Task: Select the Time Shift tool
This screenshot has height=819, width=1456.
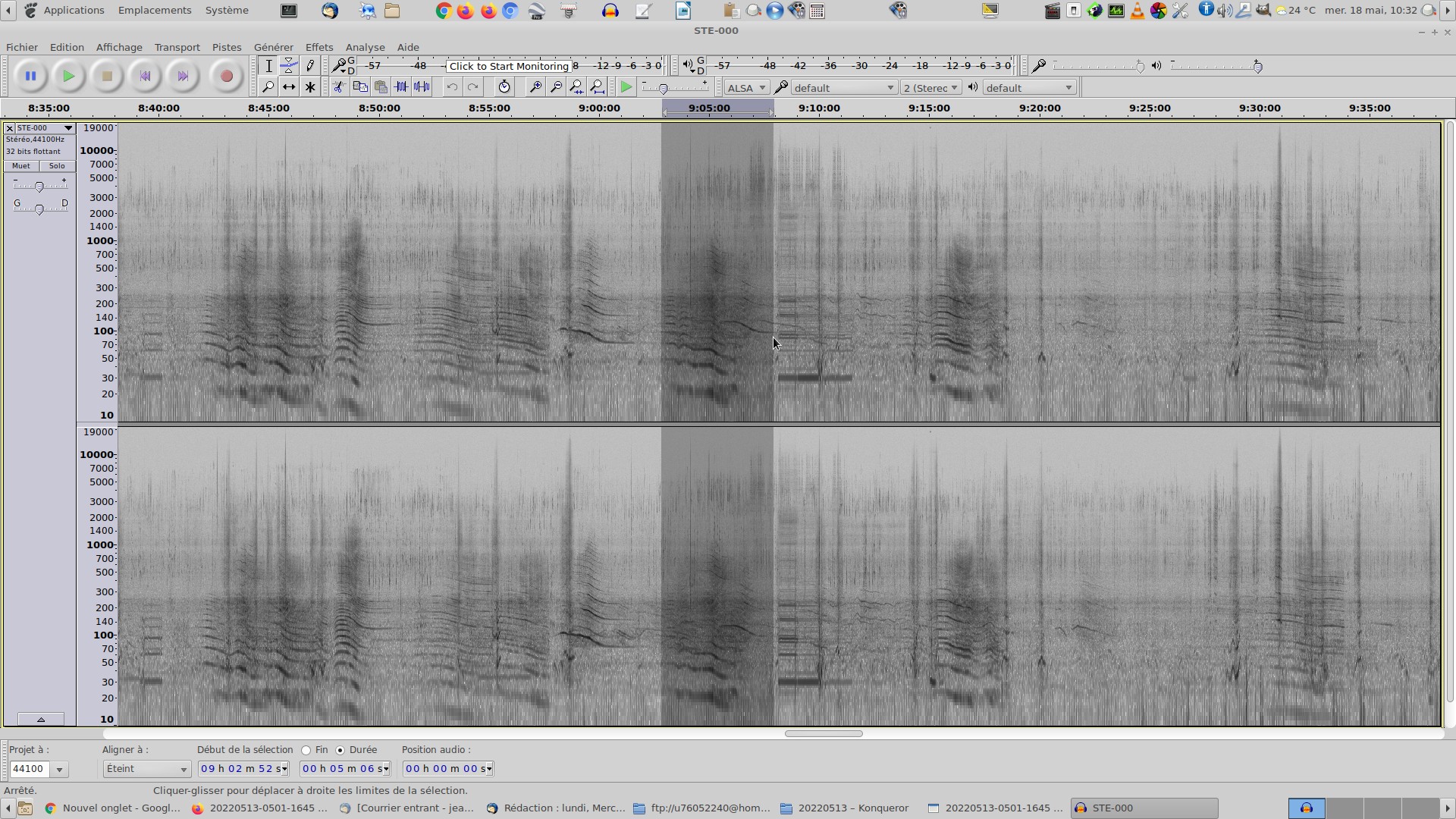Action: coord(289,87)
